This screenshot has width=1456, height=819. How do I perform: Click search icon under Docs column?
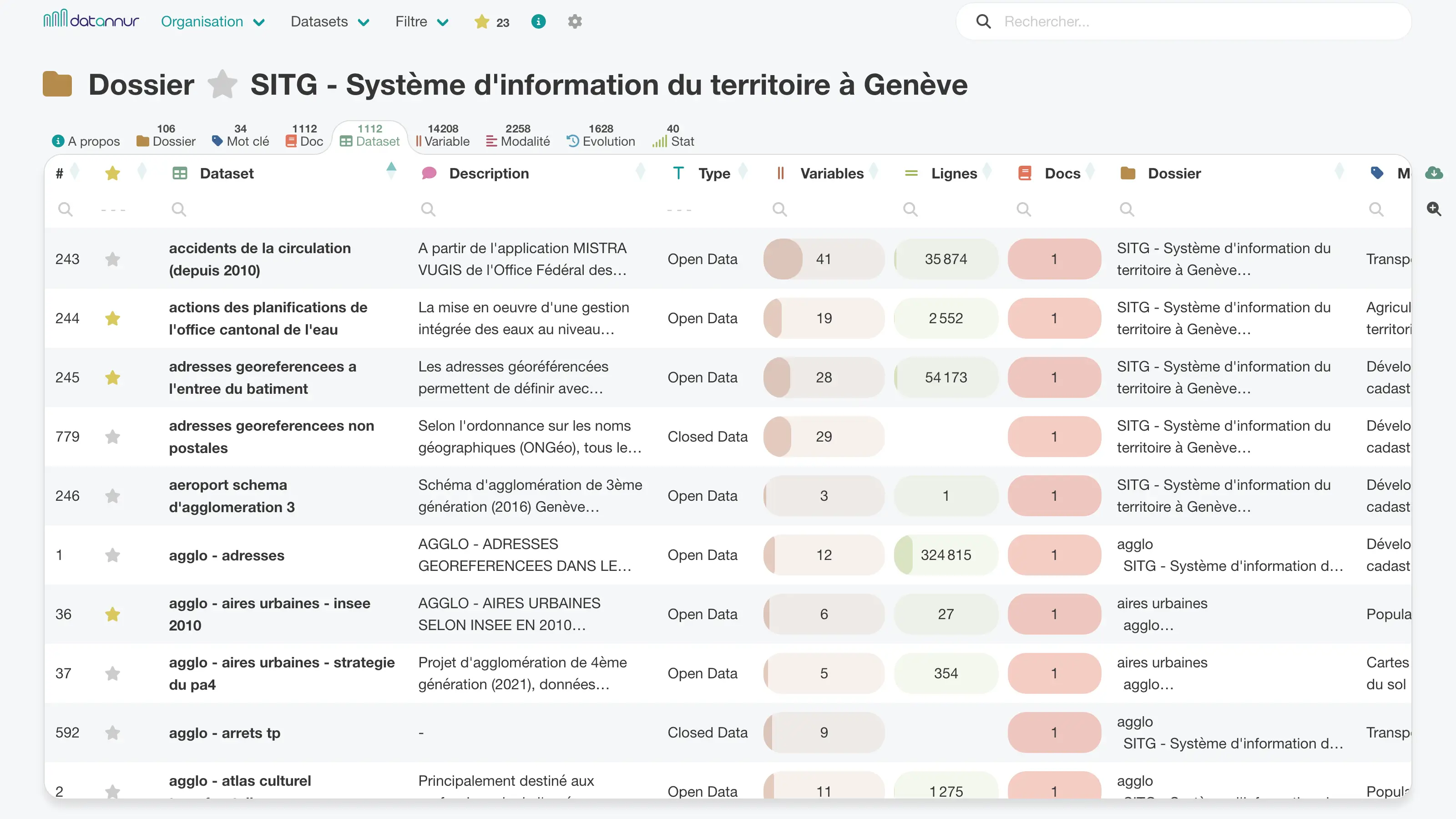(1024, 209)
